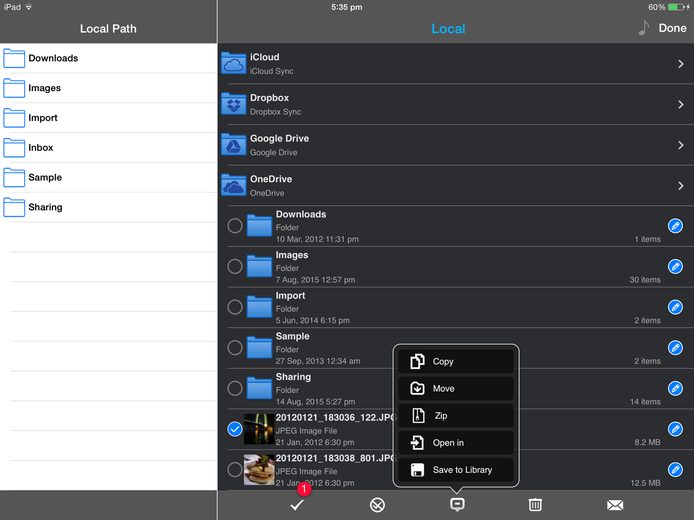Screen dimensions: 694x520
Task: Expand OneDrive row chevron
Action: (x=681, y=186)
